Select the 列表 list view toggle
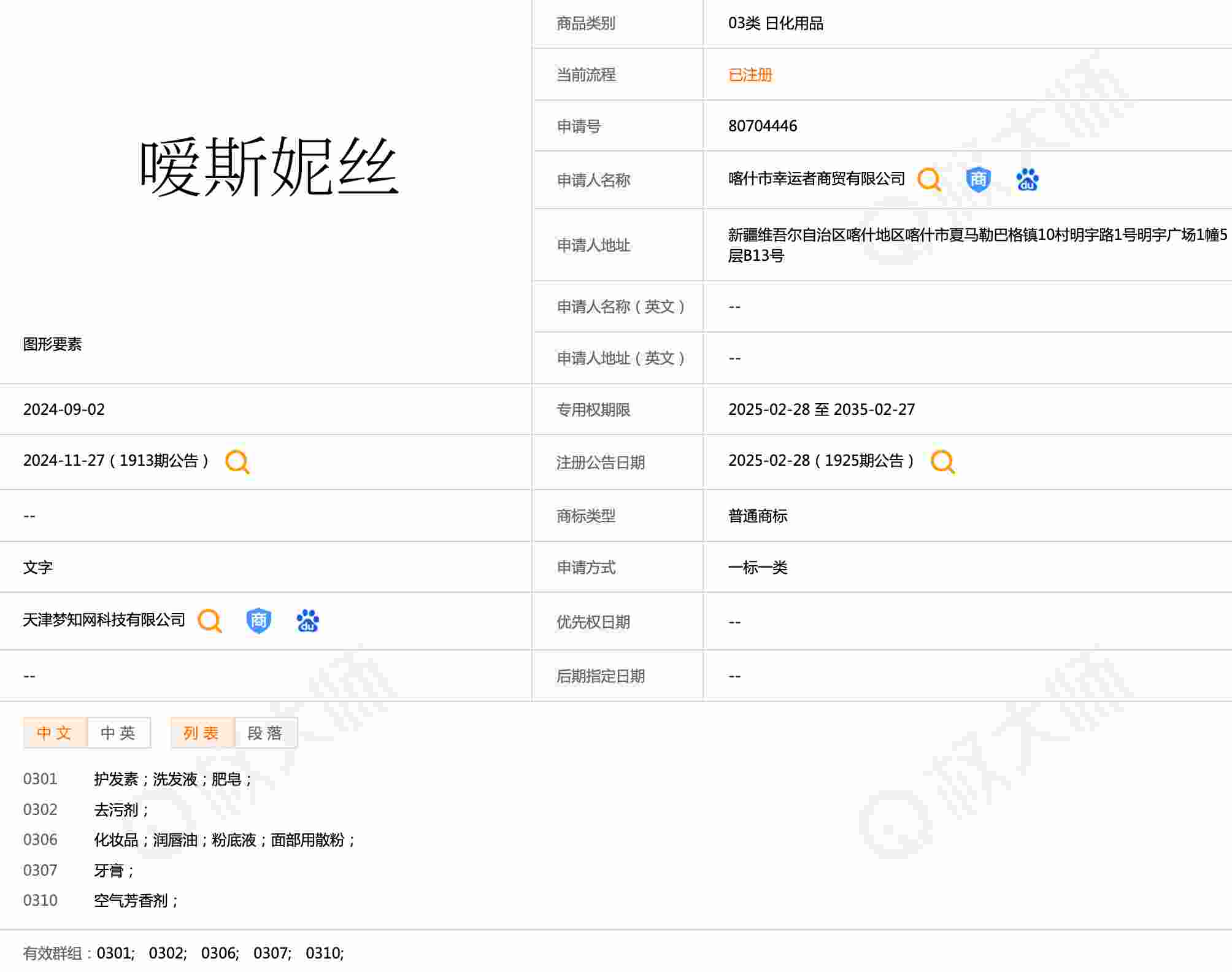 [x=202, y=733]
